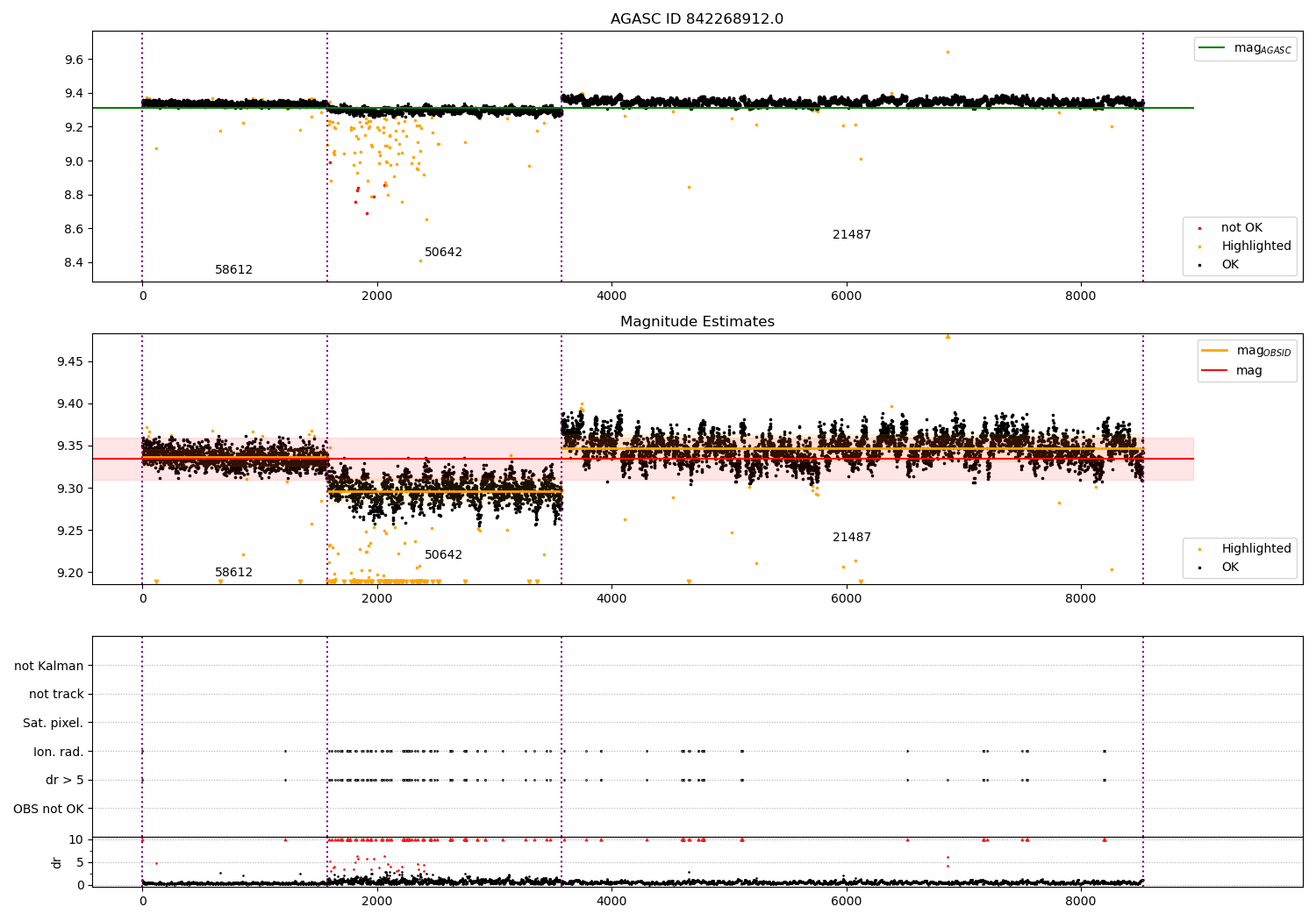This screenshot has width=1316, height=921.
Task: Click x-axis tick "6000" under top plot
Action: coord(847,296)
